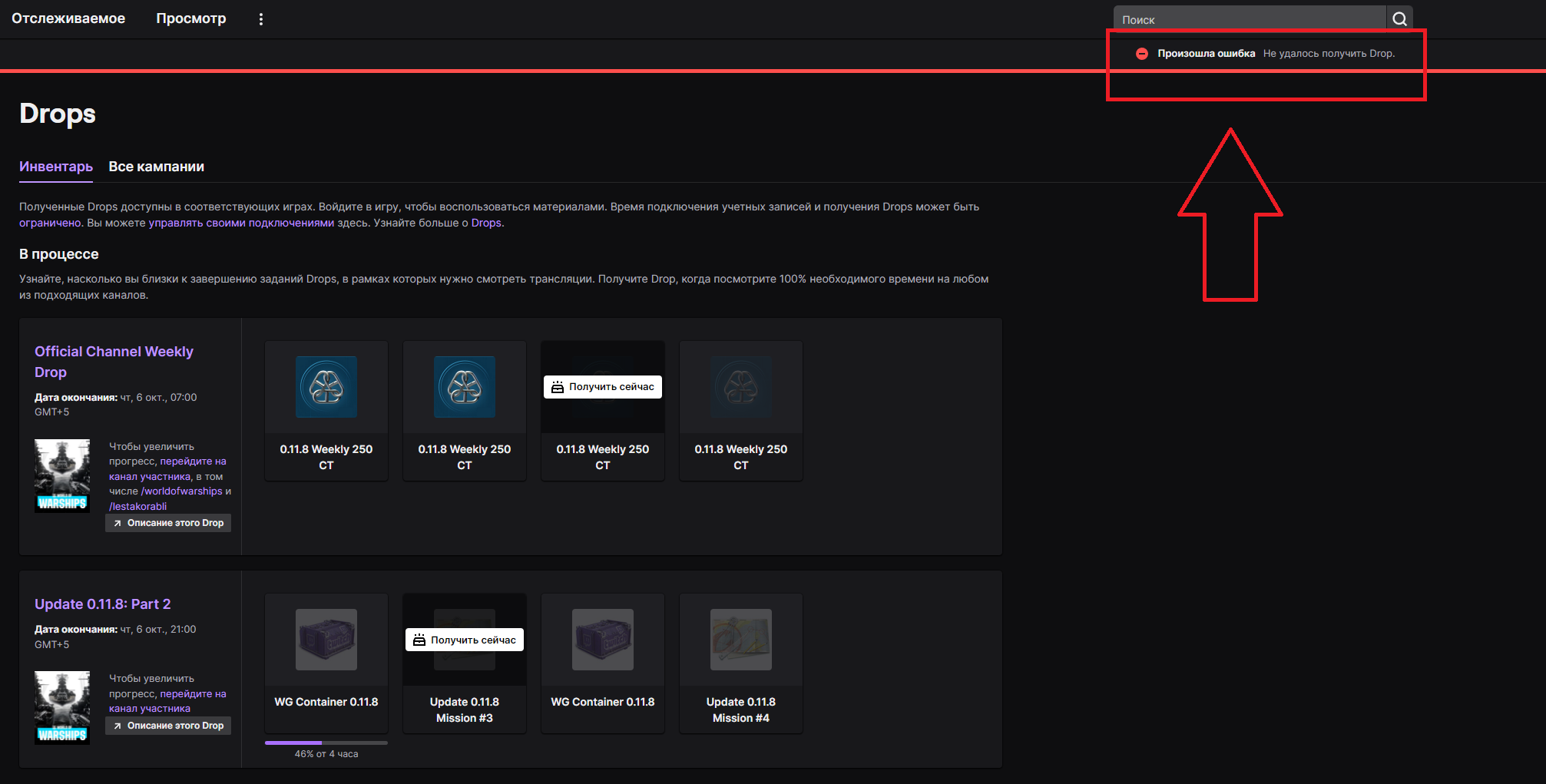
Task: Open Отслеживаемое in the top navigation
Action: pyautogui.click(x=68, y=18)
